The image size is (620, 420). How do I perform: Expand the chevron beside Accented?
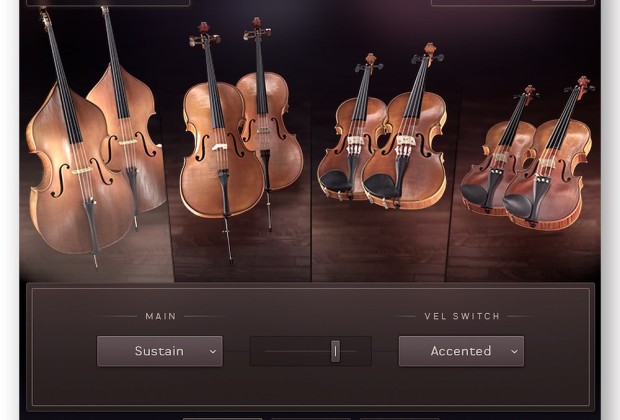[x=514, y=352]
